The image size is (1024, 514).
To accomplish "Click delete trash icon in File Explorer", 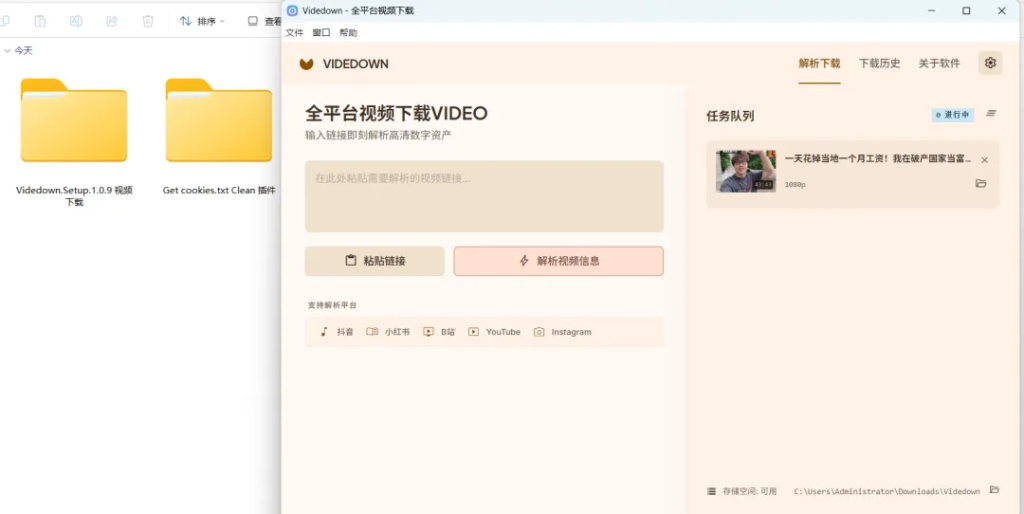I will tap(148, 22).
